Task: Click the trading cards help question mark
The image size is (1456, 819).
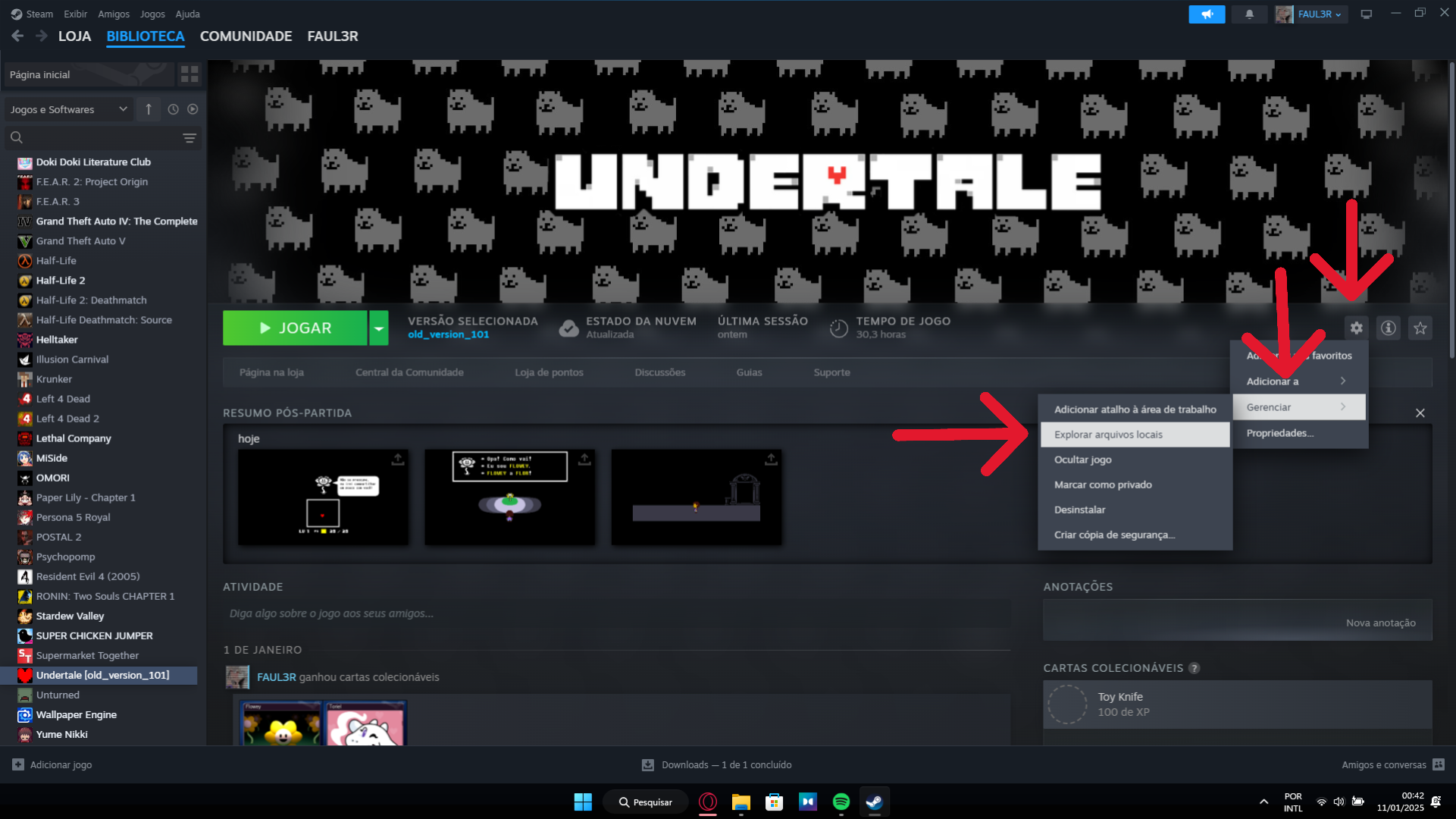Action: point(1195,668)
